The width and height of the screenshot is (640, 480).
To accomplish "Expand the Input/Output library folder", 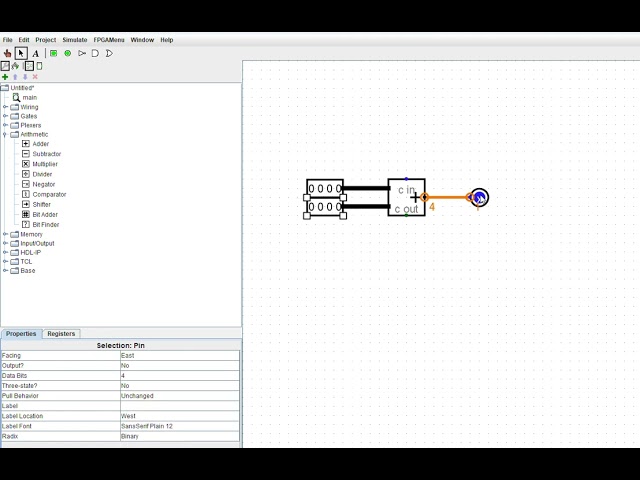I will 5,243.
